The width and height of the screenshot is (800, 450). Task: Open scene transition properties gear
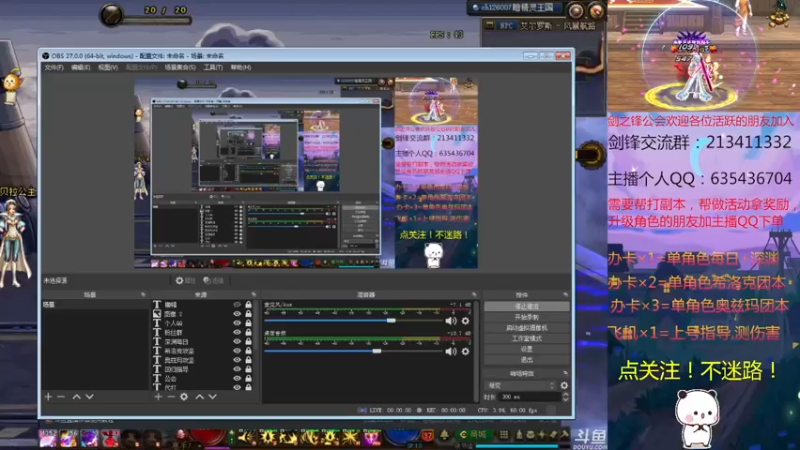point(564,386)
